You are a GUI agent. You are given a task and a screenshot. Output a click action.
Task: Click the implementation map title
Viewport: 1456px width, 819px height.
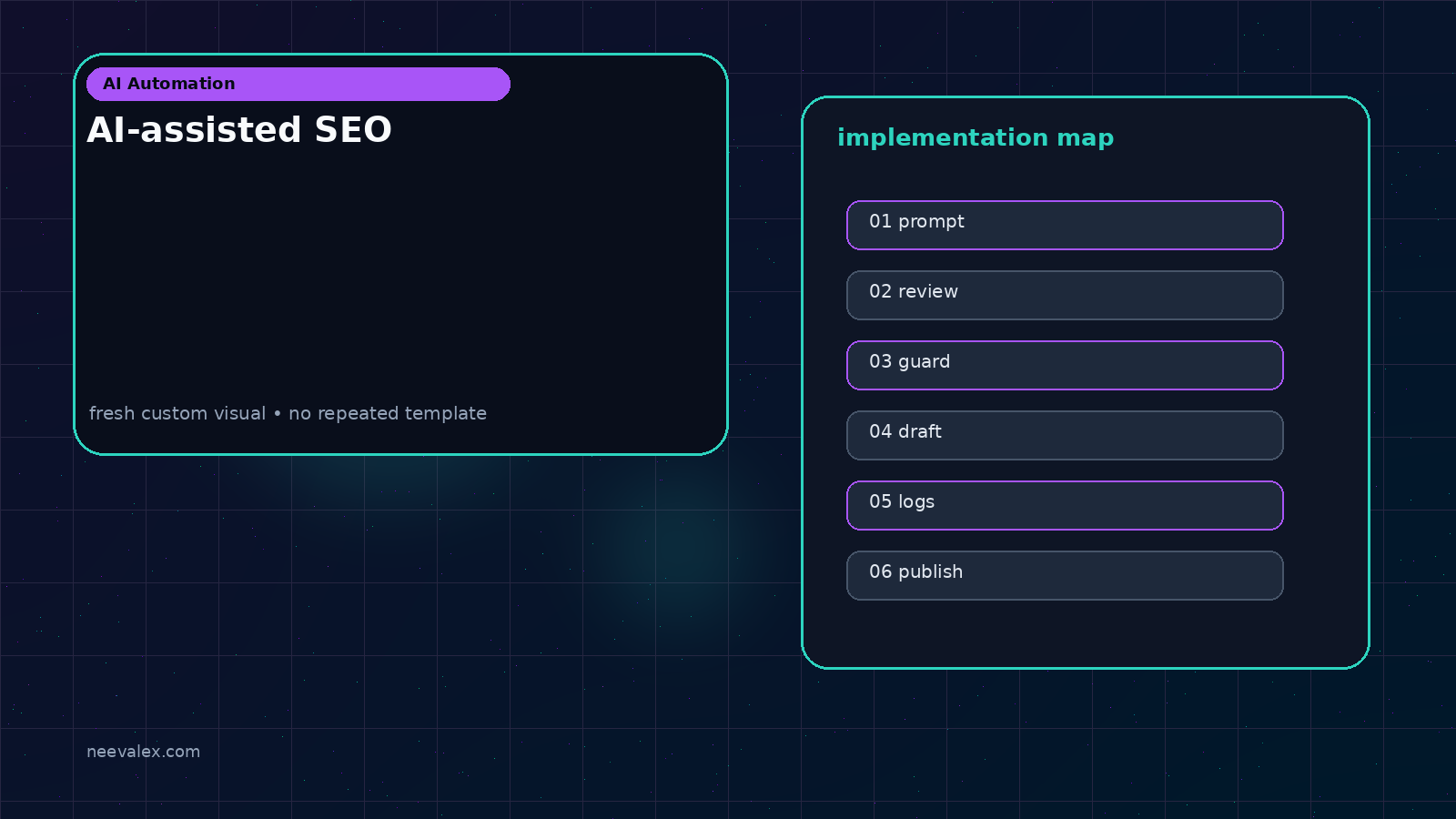pos(976,137)
